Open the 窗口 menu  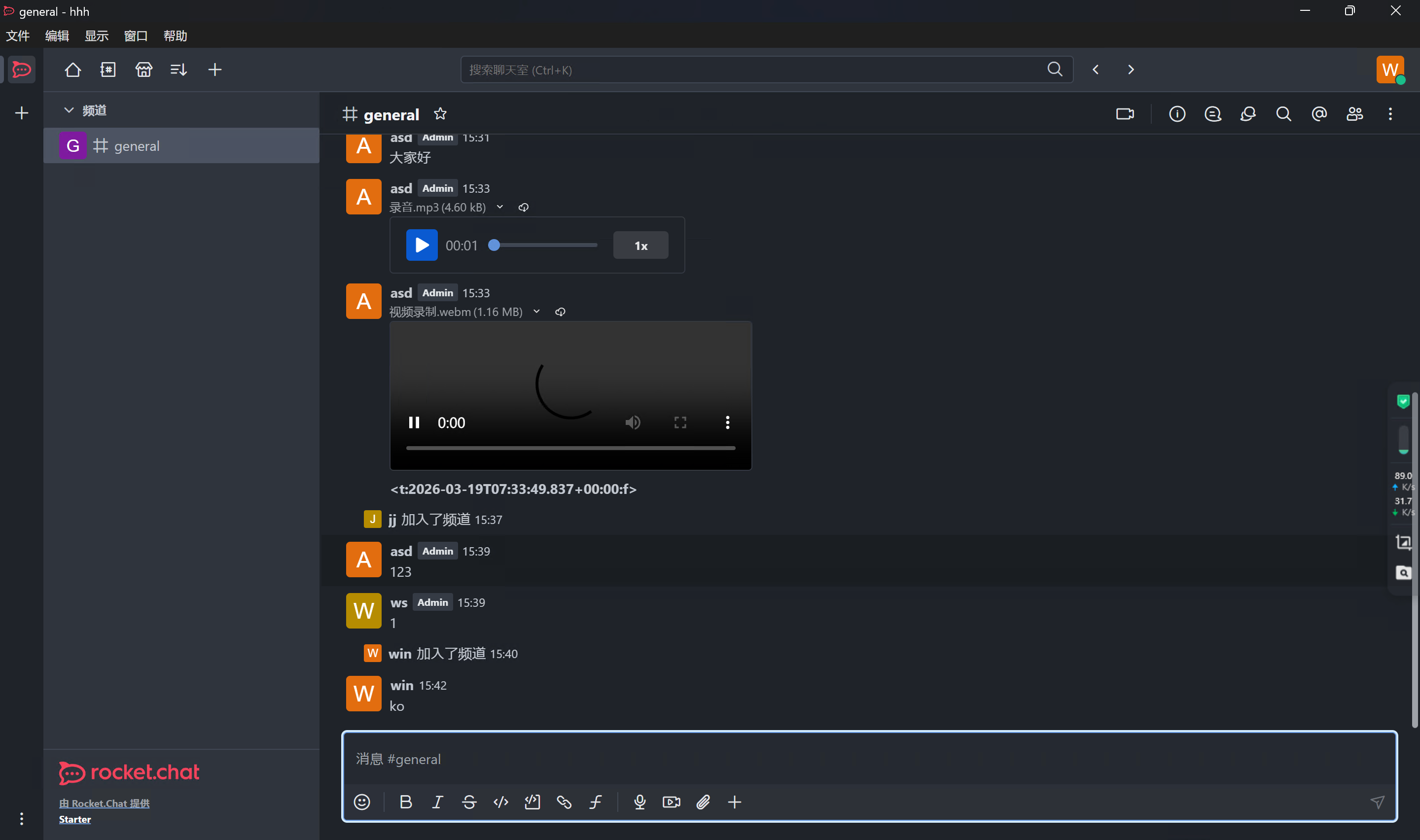(136, 36)
